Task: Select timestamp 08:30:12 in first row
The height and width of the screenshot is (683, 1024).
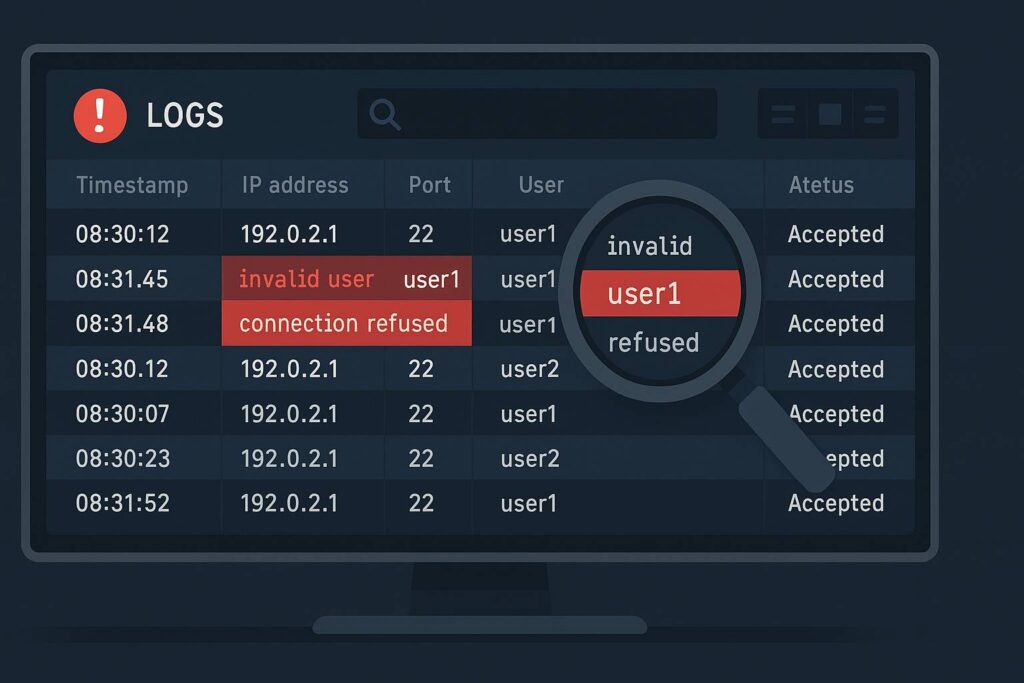Action: click(122, 234)
